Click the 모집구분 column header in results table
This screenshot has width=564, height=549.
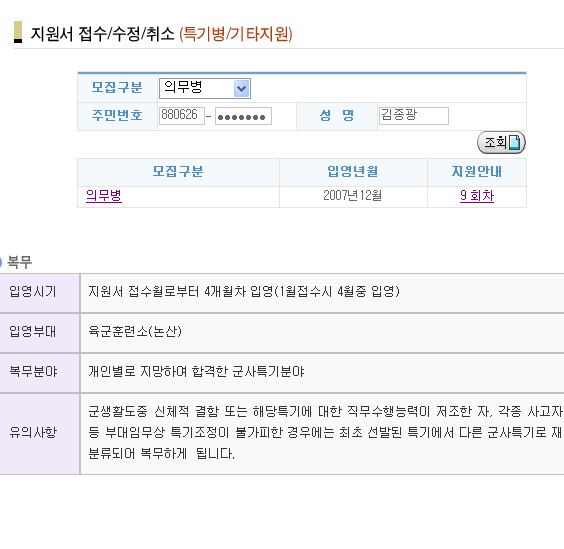tap(178, 172)
